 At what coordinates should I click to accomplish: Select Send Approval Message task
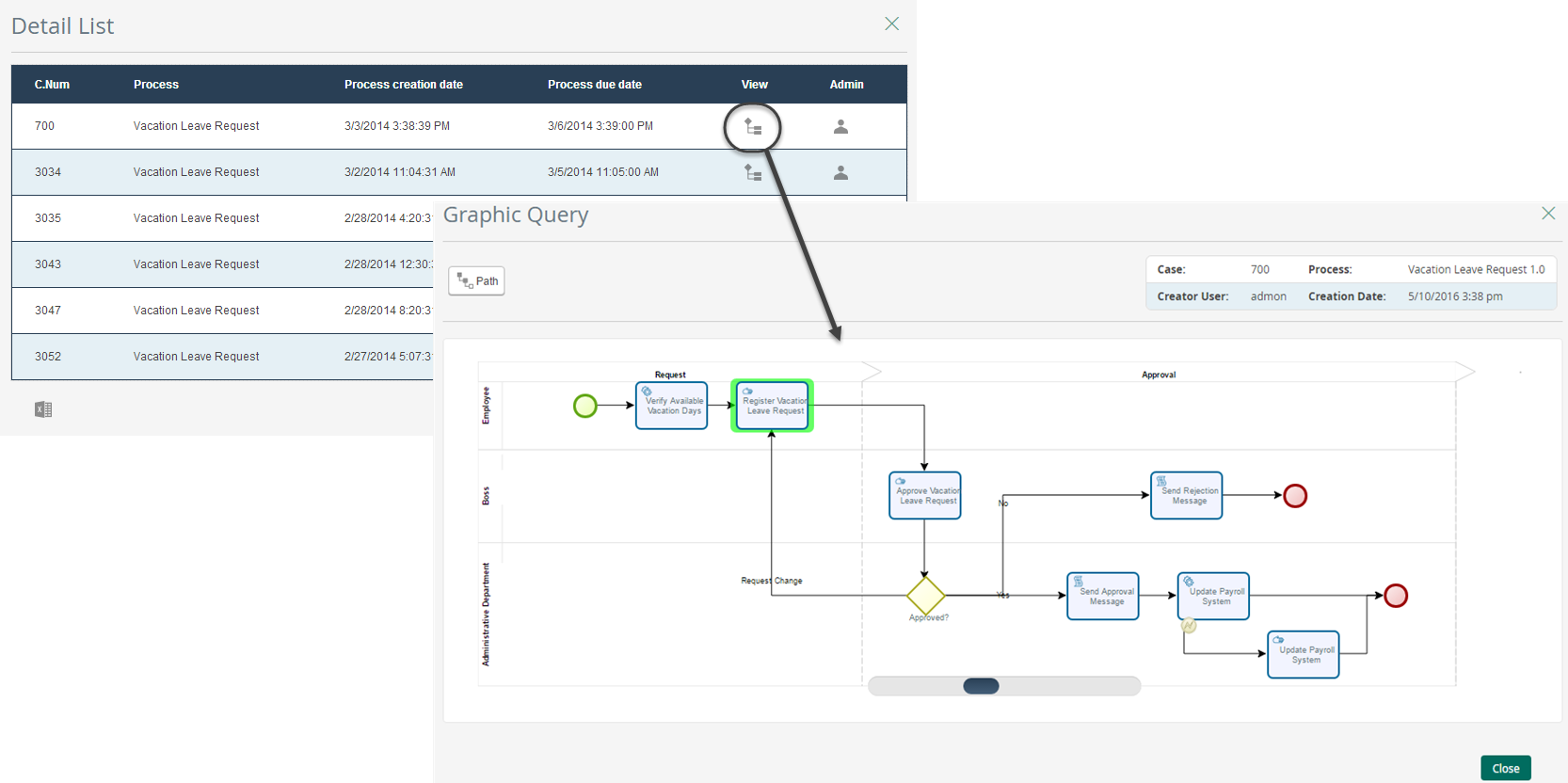click(x=1103, y=596)
